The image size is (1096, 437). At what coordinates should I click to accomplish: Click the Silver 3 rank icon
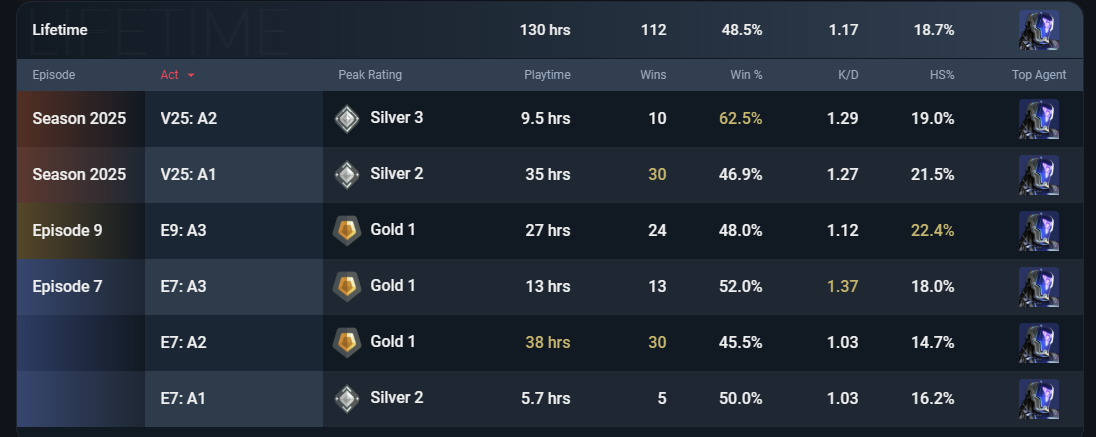point(347,119)
